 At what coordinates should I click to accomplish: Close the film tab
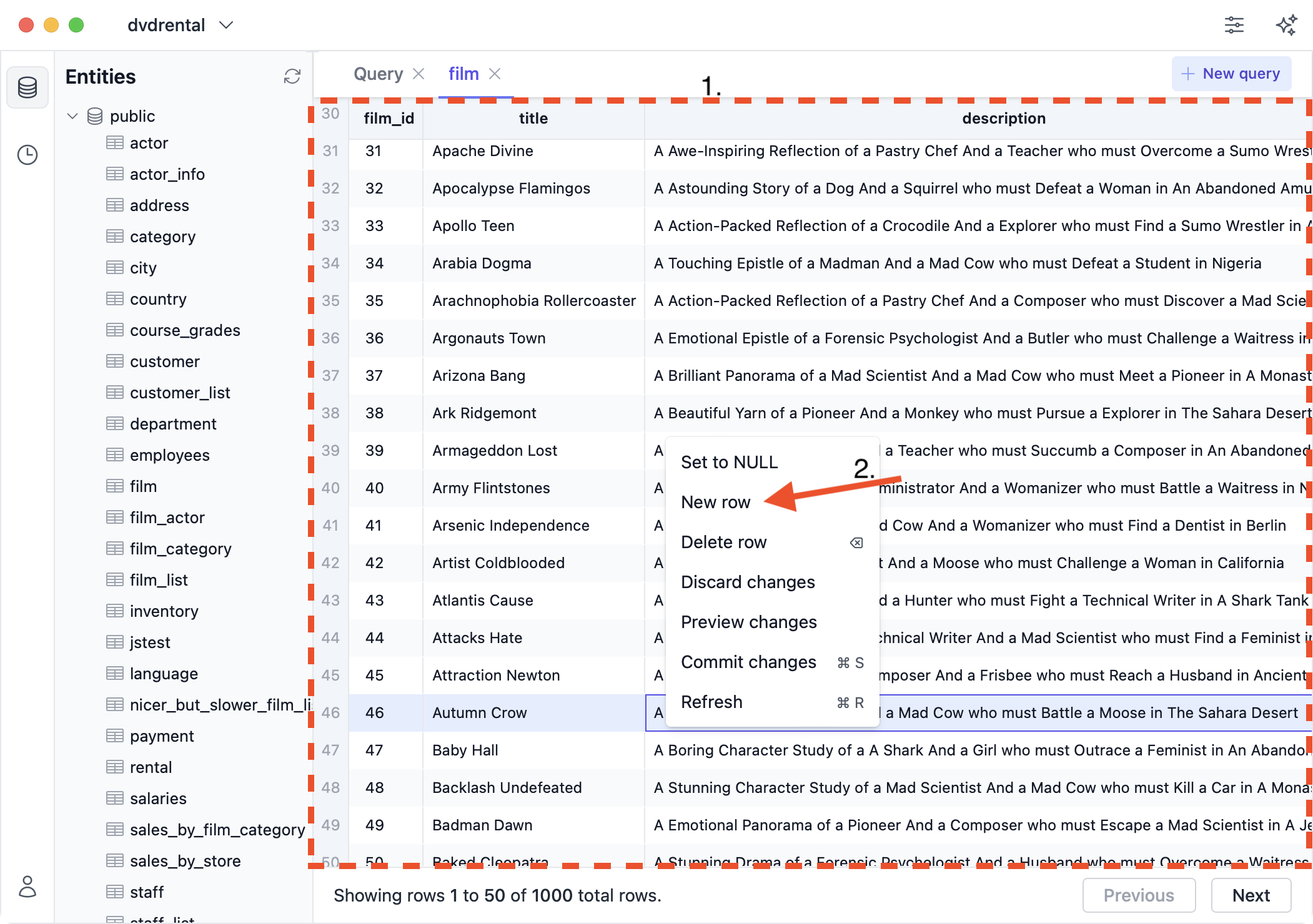point(495,74)
